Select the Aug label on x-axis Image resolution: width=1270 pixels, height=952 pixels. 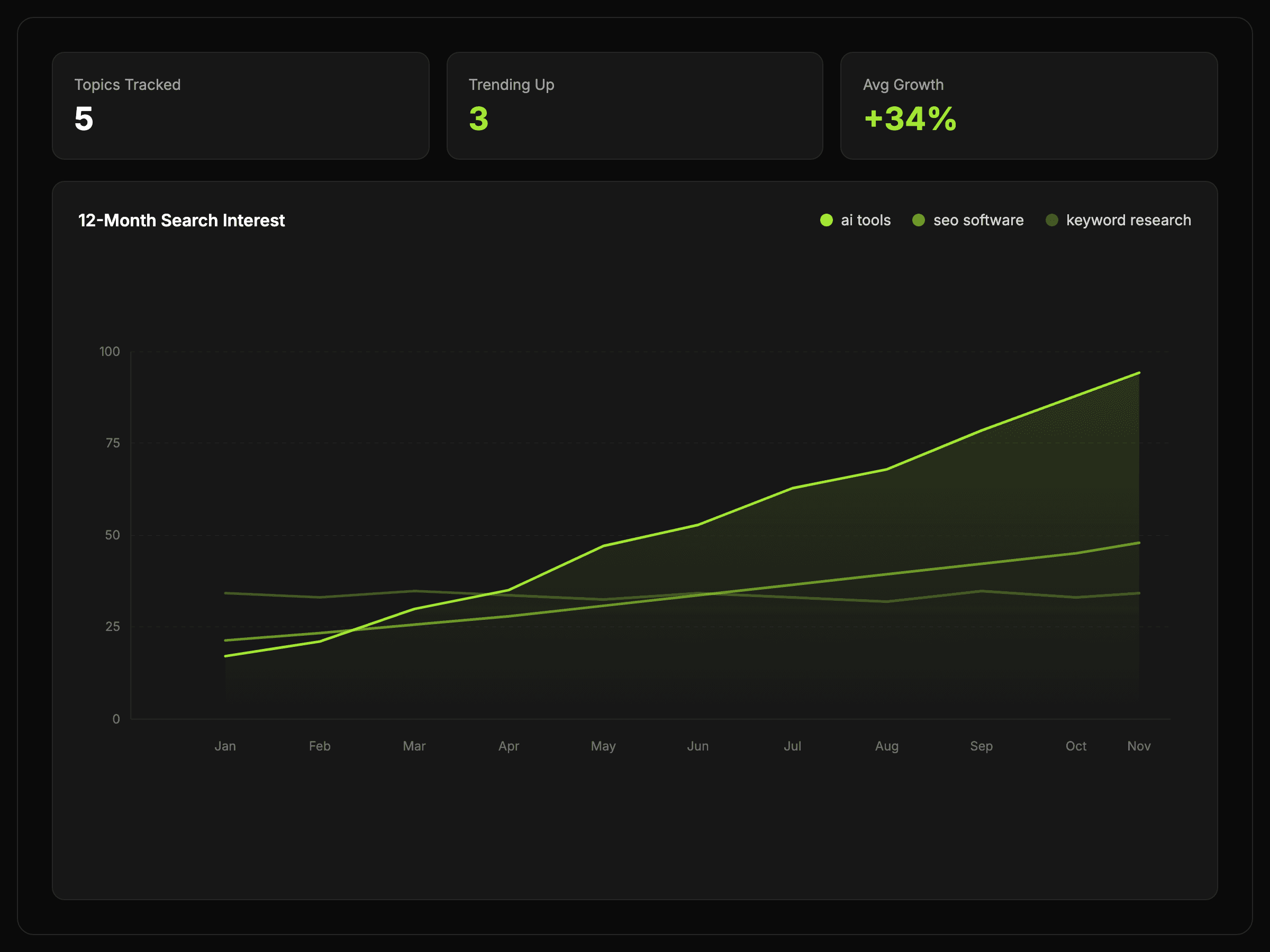click(x=886, y=746)
